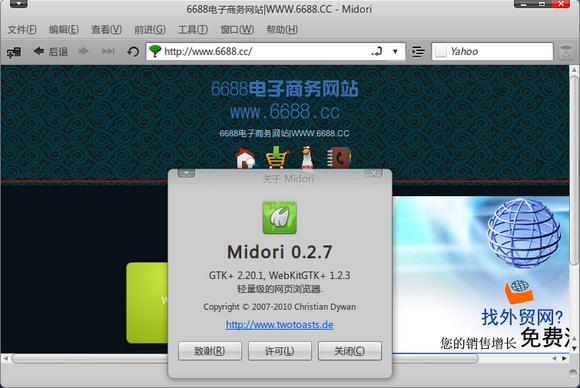Click the Copyright 2007-2010 Christian Dywan text
The image size is (580, 388).
tap(280, 307)
